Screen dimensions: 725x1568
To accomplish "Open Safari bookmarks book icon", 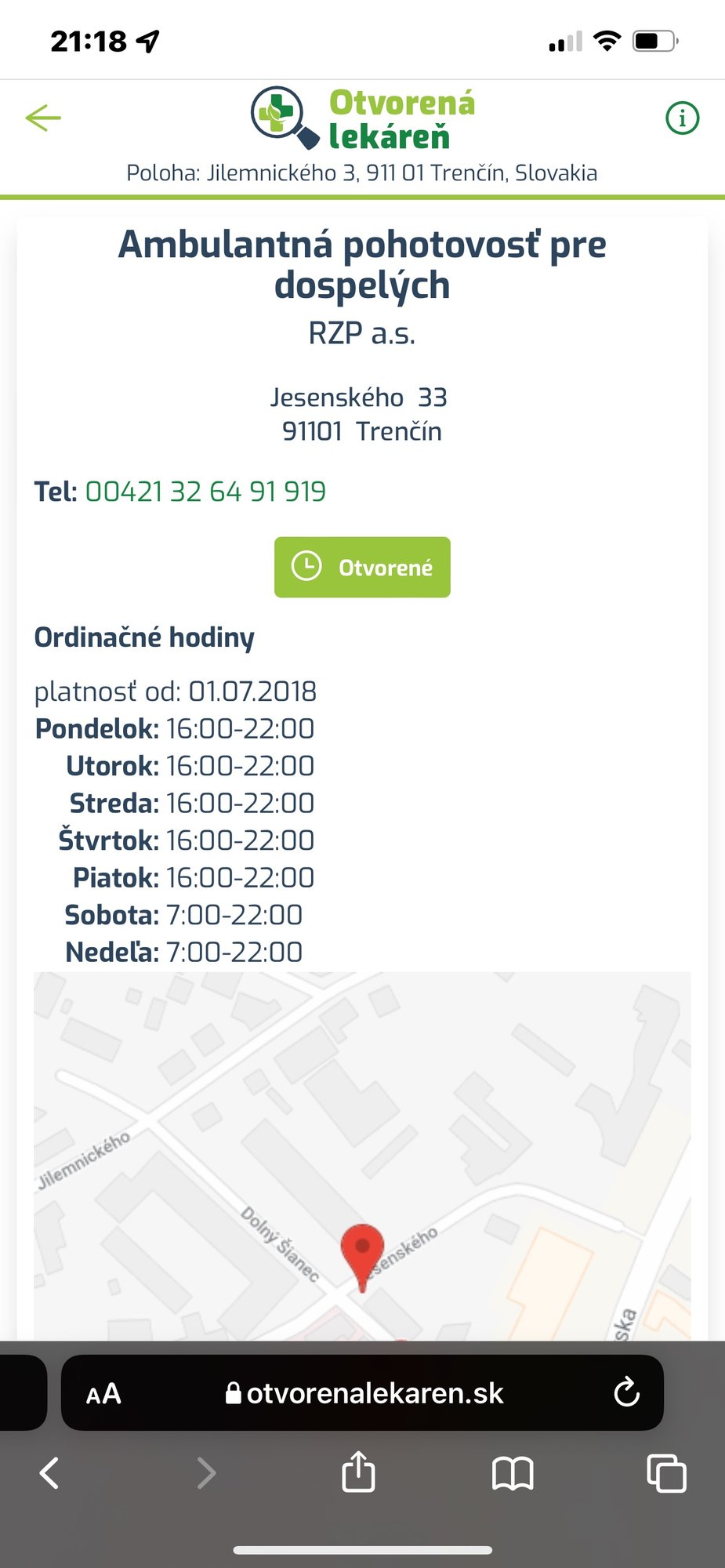I will [x=513, y=1473].
